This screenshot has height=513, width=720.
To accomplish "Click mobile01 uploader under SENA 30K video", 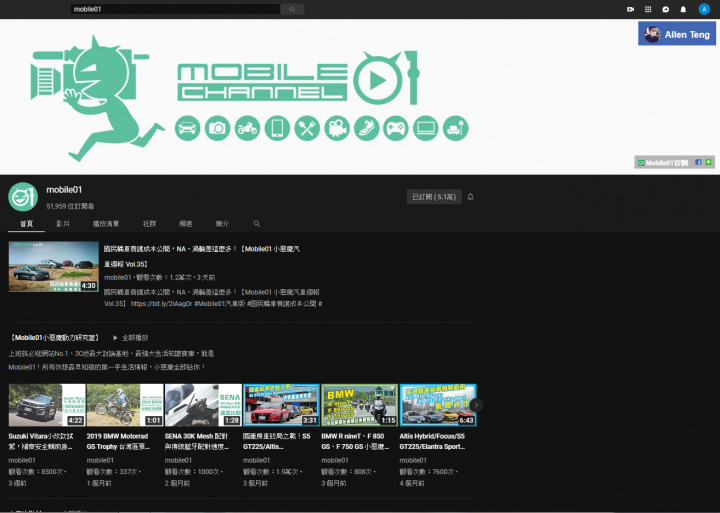I will click(x=178, y=460).
